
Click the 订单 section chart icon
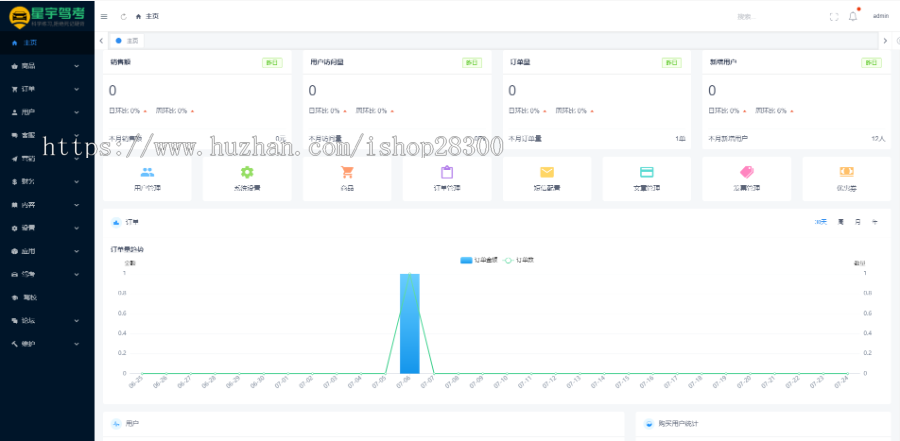click(117, 222)
